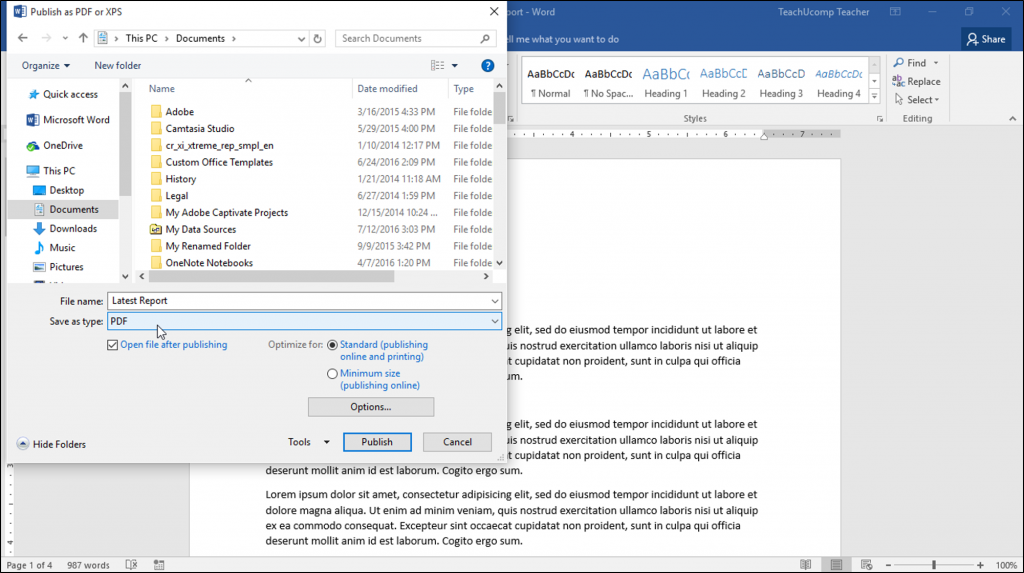Choose Minimum size optimization radio button
The image size is (1024, 573).
point(332,374)
